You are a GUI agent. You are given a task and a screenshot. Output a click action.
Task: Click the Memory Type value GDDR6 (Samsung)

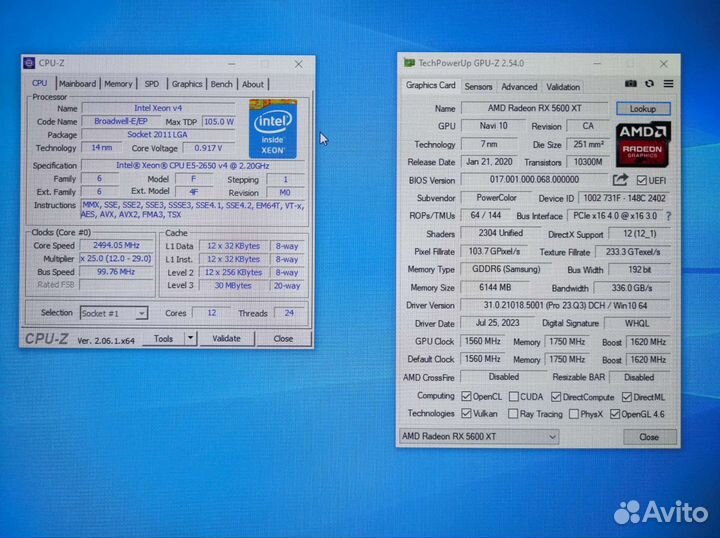(506, 269)
